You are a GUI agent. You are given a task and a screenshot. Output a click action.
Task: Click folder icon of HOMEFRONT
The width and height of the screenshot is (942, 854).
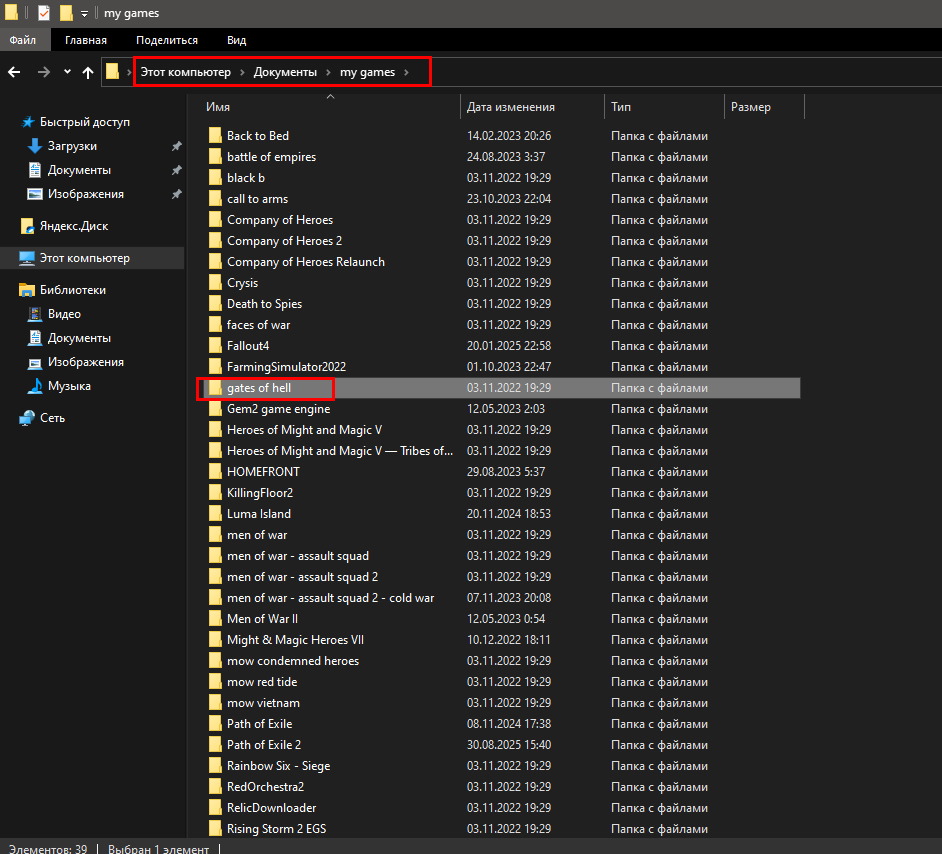coord(215,471)
